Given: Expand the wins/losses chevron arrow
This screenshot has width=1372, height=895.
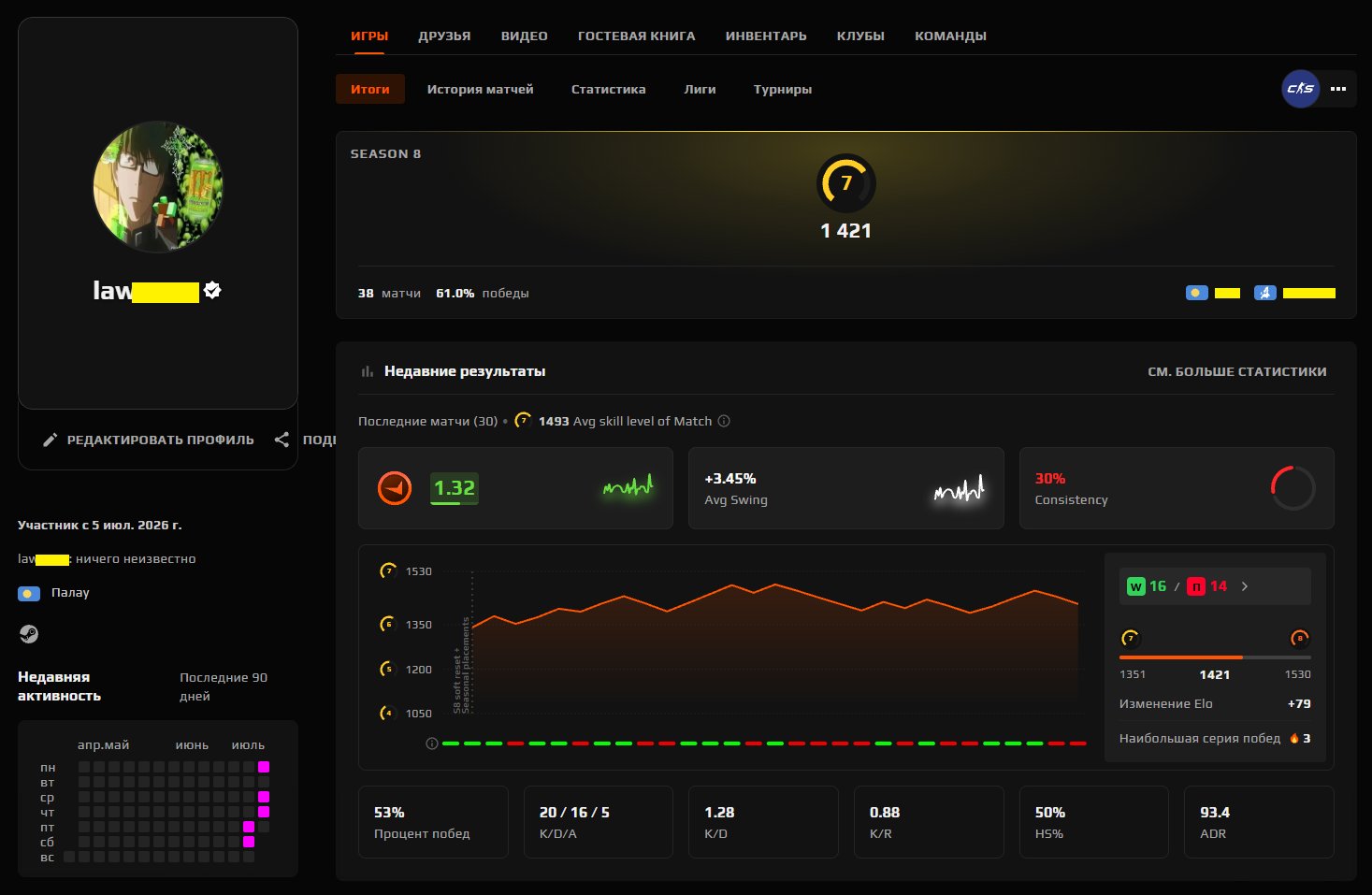Looking at the screenshot, I should tap(1245, 586).
